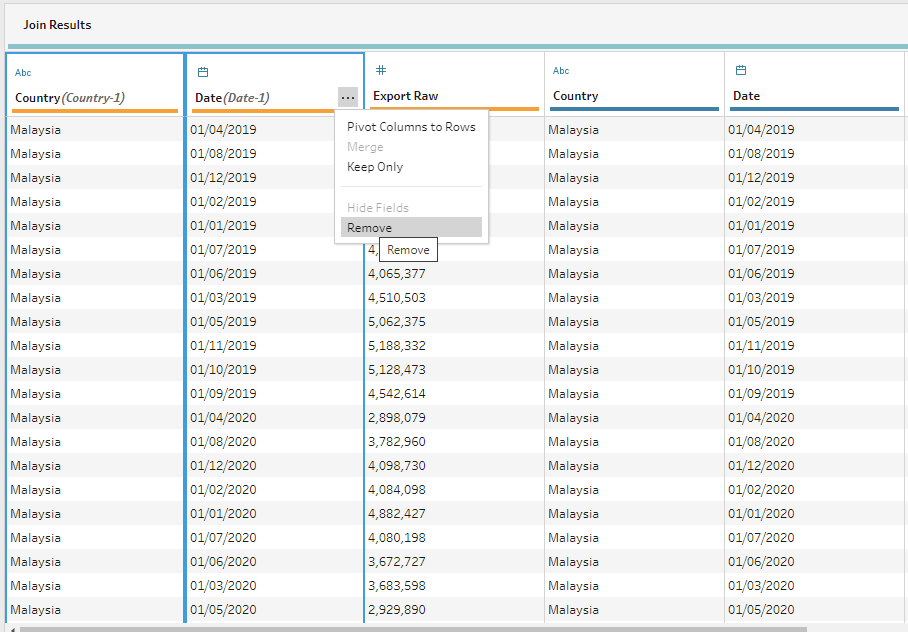The height and width of the screenshot is (632, 908).
Task: Click the calendar type icon above last Date
Action: tap(741, 71)
